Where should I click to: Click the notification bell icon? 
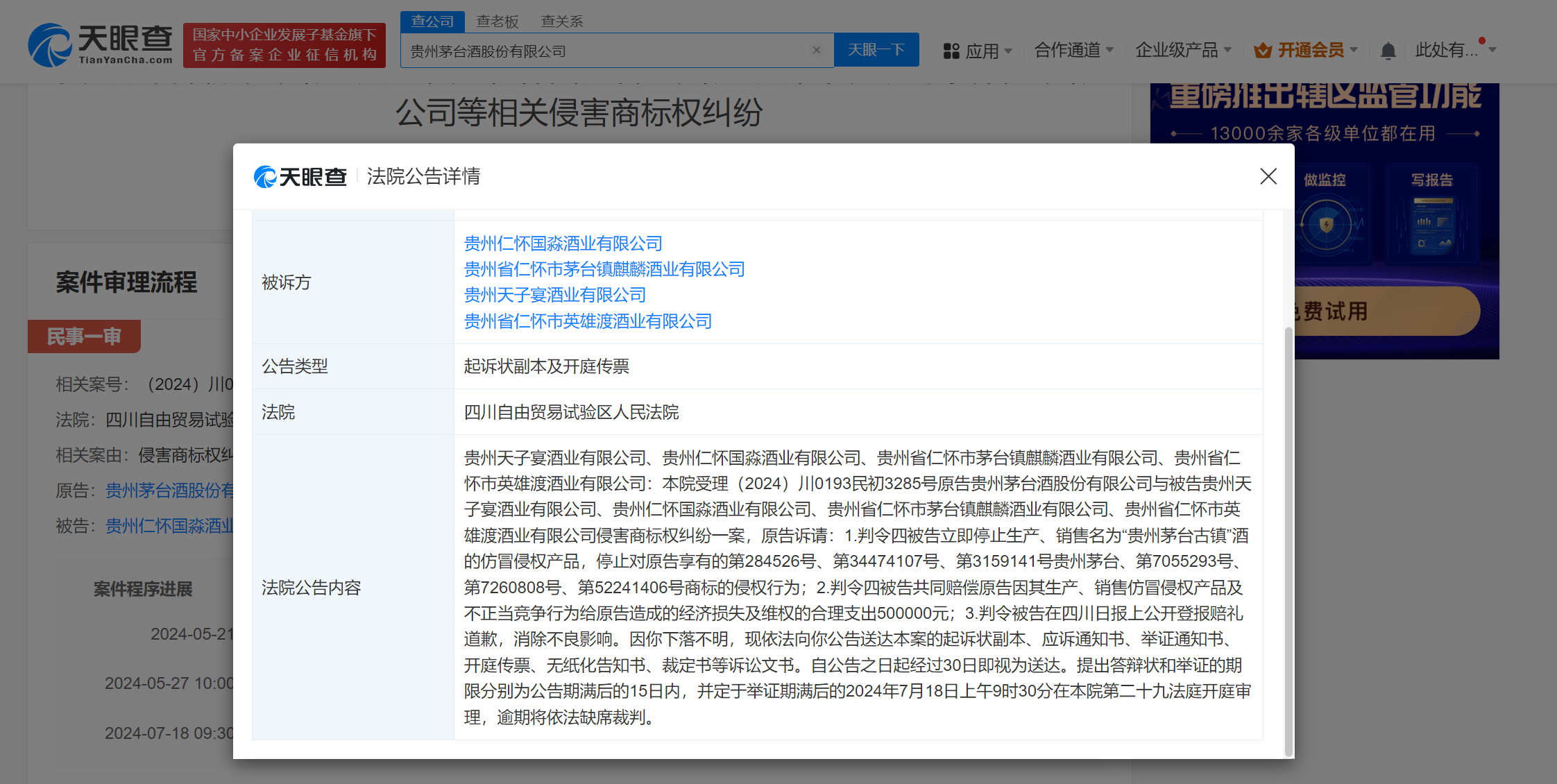coord(1388,51)
